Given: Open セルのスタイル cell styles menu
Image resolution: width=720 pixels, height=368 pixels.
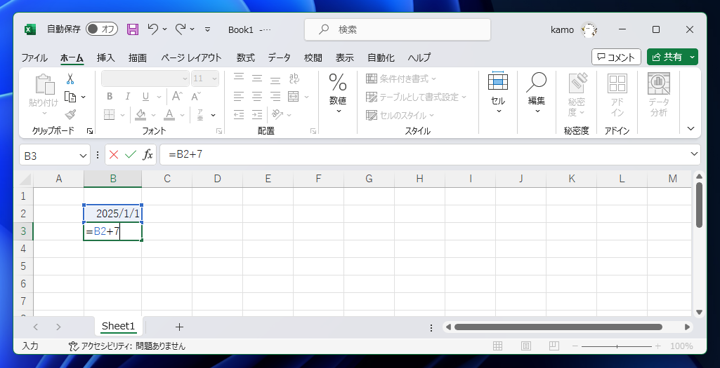Looking at the screenshot, I should [400, 115].
